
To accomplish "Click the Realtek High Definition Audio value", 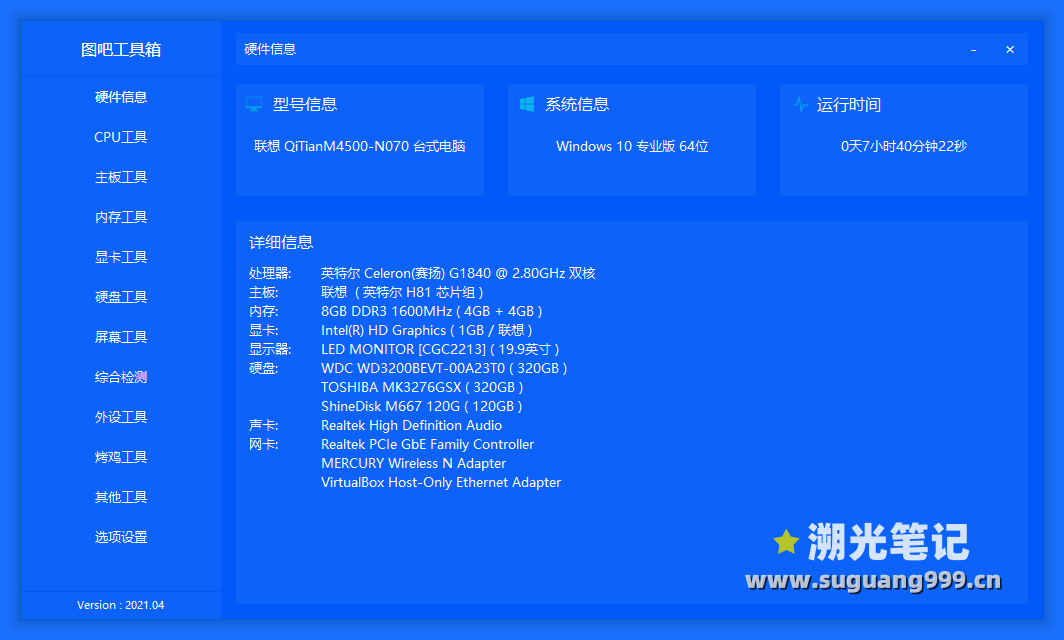I will [411, 426].
